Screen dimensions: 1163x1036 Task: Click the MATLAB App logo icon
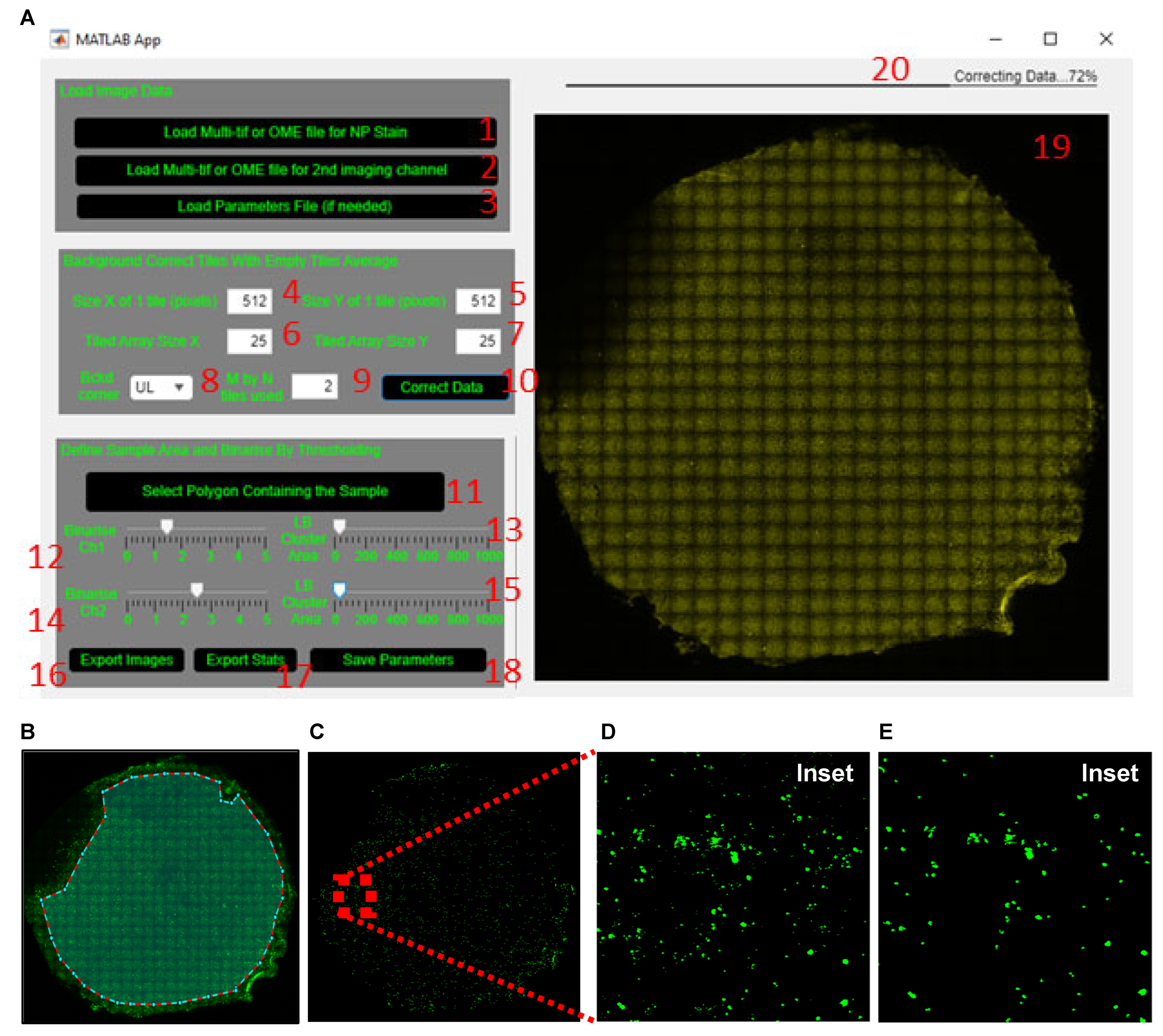[59, 39]
